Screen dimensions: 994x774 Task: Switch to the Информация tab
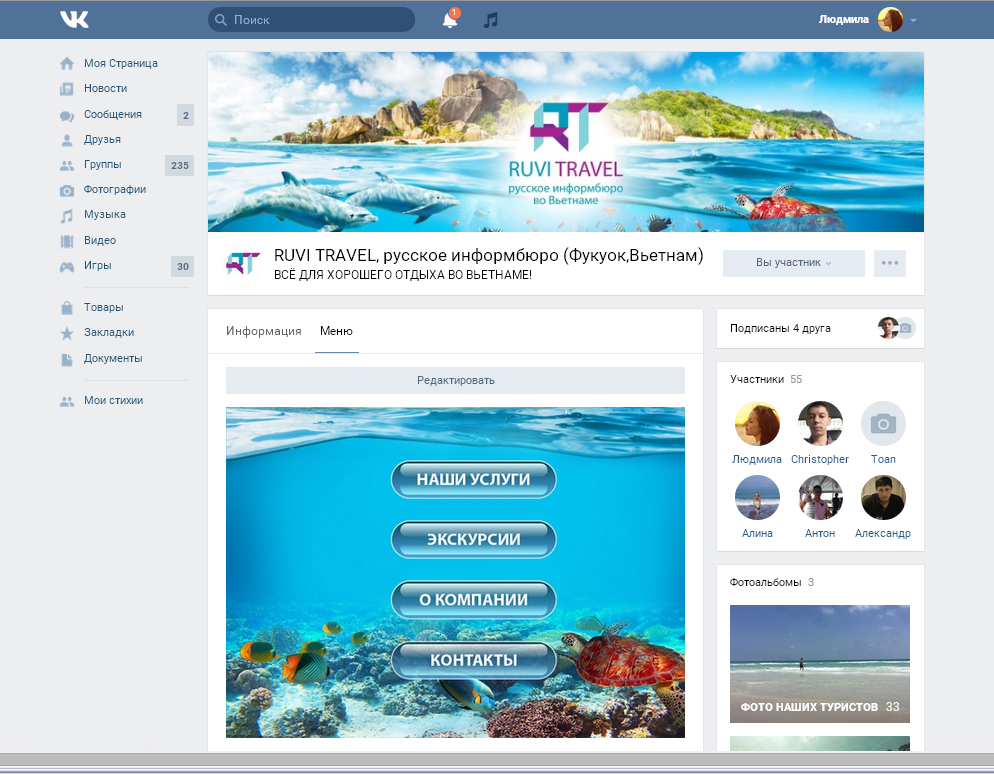pos(264,331)
